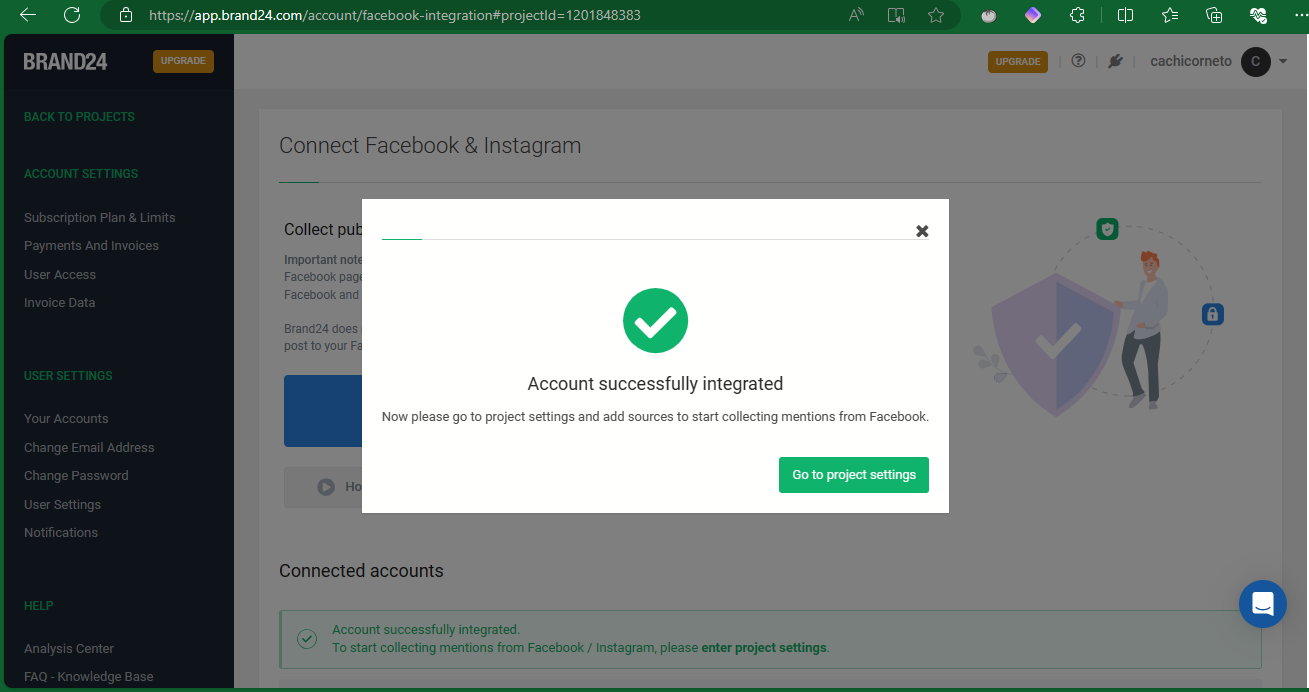Click the user avatar circle
The width and height of the screenshot is (1309, 692).
[x=1255, y=62]
